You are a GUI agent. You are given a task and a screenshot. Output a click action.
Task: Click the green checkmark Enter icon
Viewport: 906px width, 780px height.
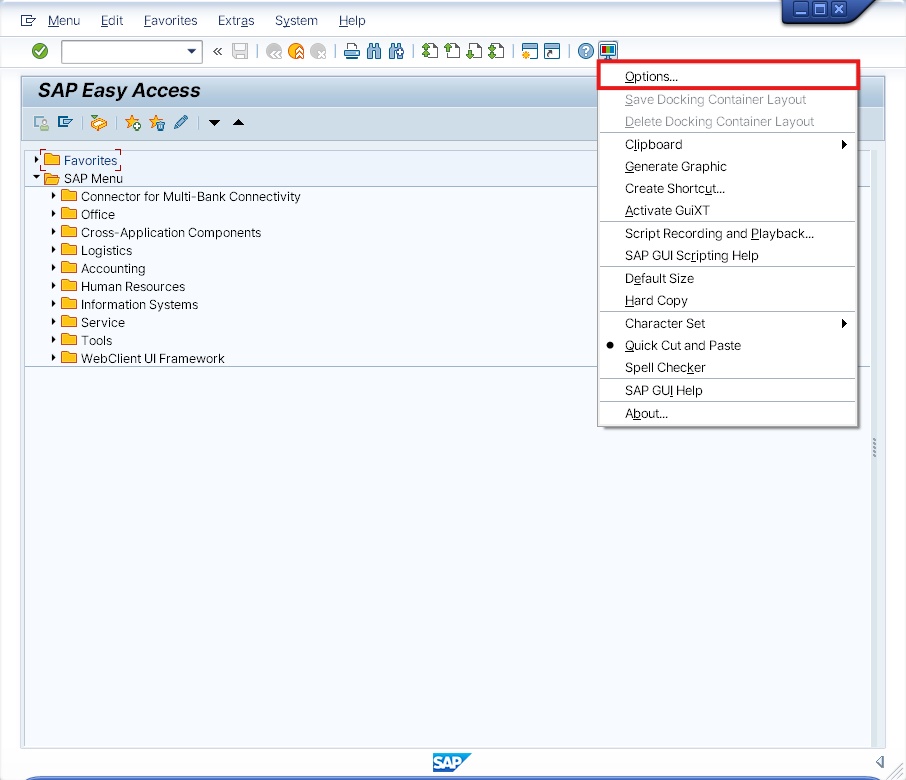coord(40,51)
